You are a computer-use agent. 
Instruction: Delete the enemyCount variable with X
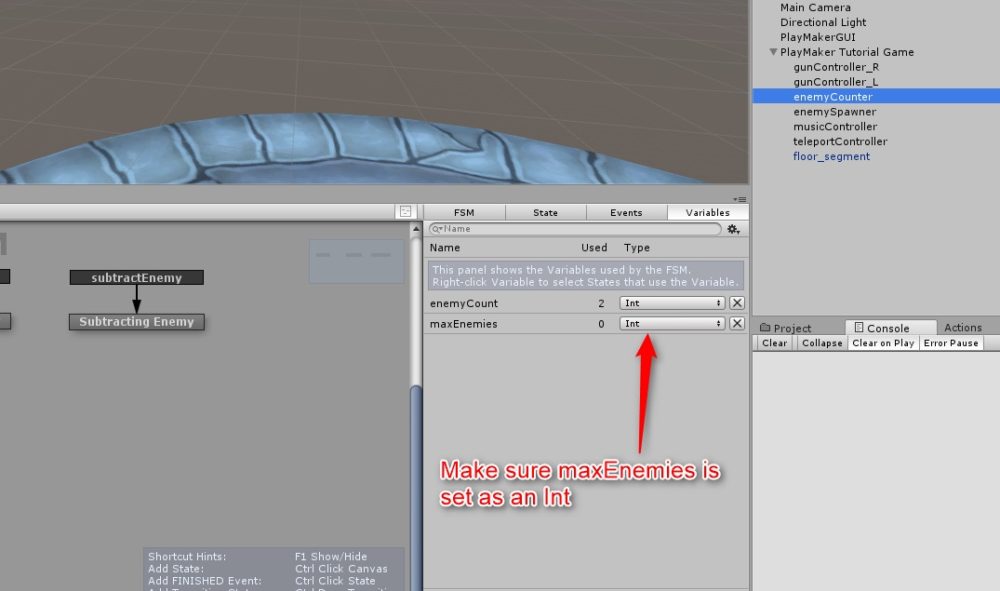coord(737,303)
